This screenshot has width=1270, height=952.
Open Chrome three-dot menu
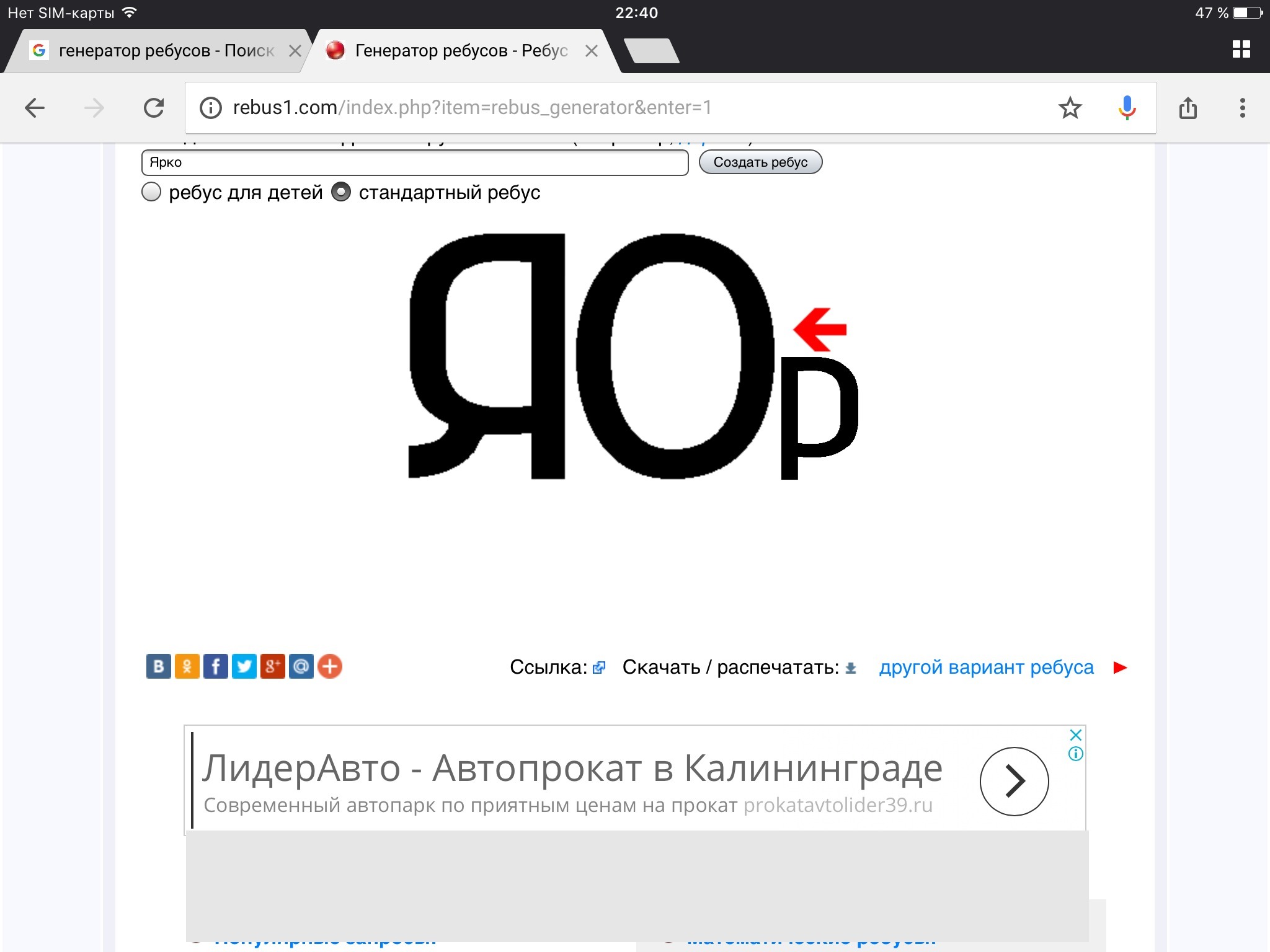pos(1242,108)
